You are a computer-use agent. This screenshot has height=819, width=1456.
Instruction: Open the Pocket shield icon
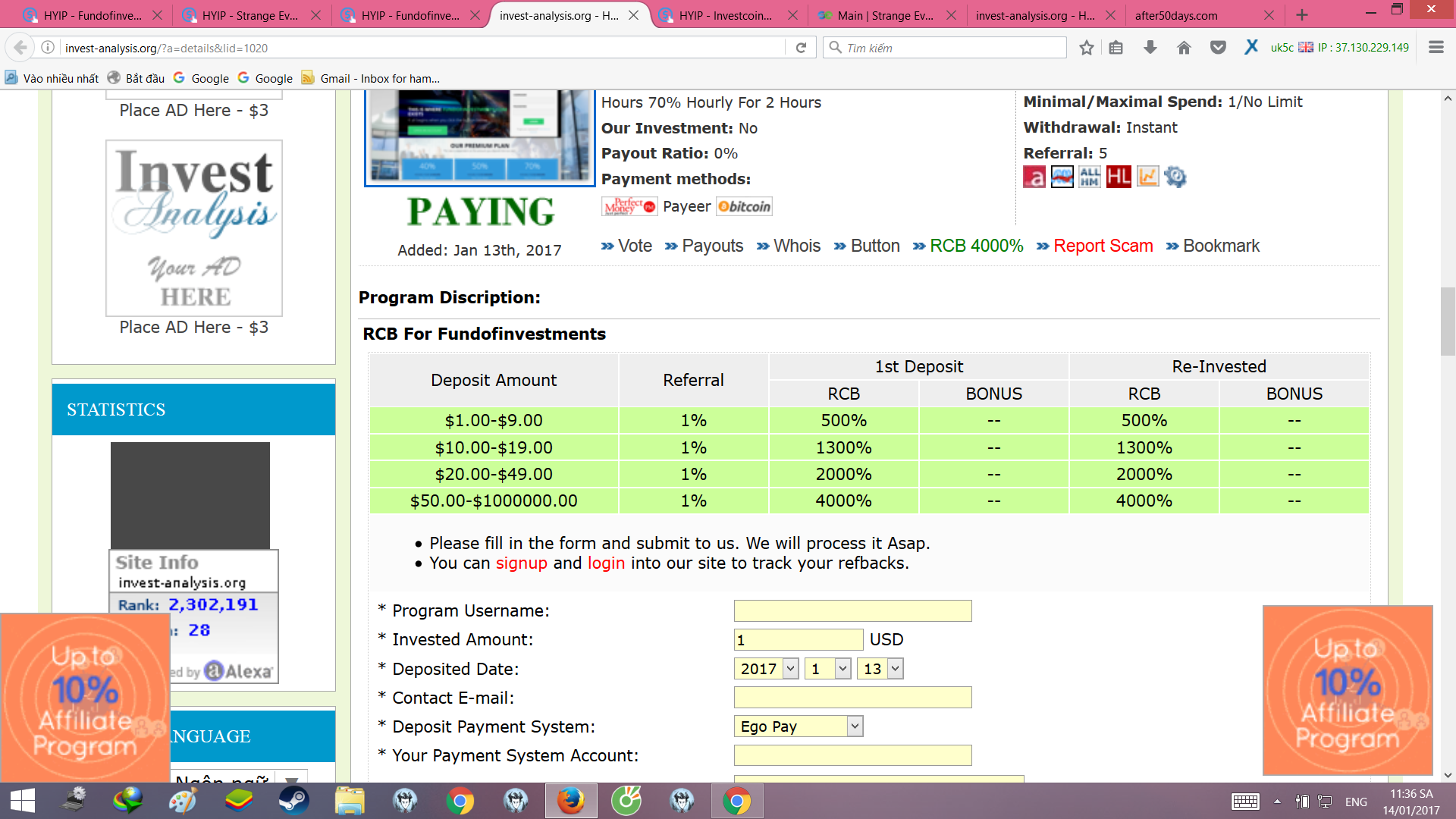tap(1218, 48)
